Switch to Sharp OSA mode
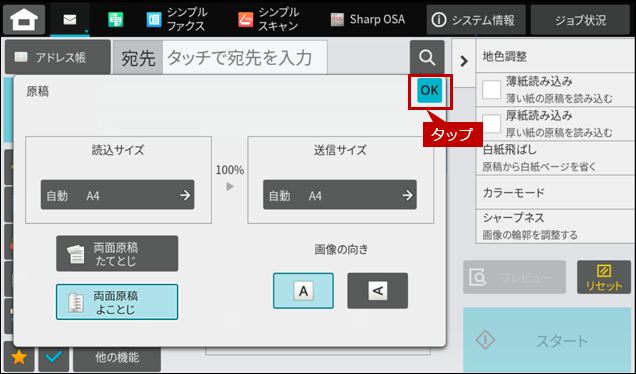The image size is (636, 374). coord(367,19)
